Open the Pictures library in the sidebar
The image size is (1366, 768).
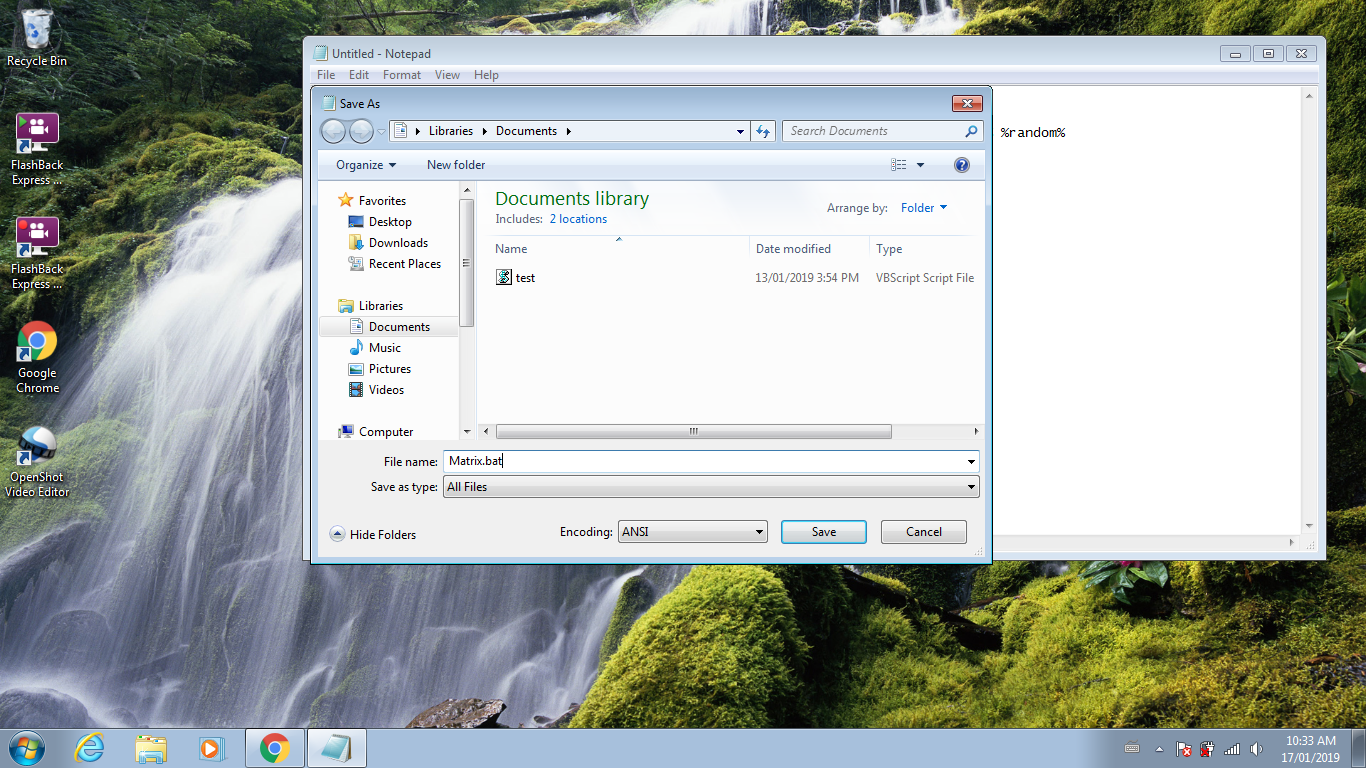coord(392,368)
